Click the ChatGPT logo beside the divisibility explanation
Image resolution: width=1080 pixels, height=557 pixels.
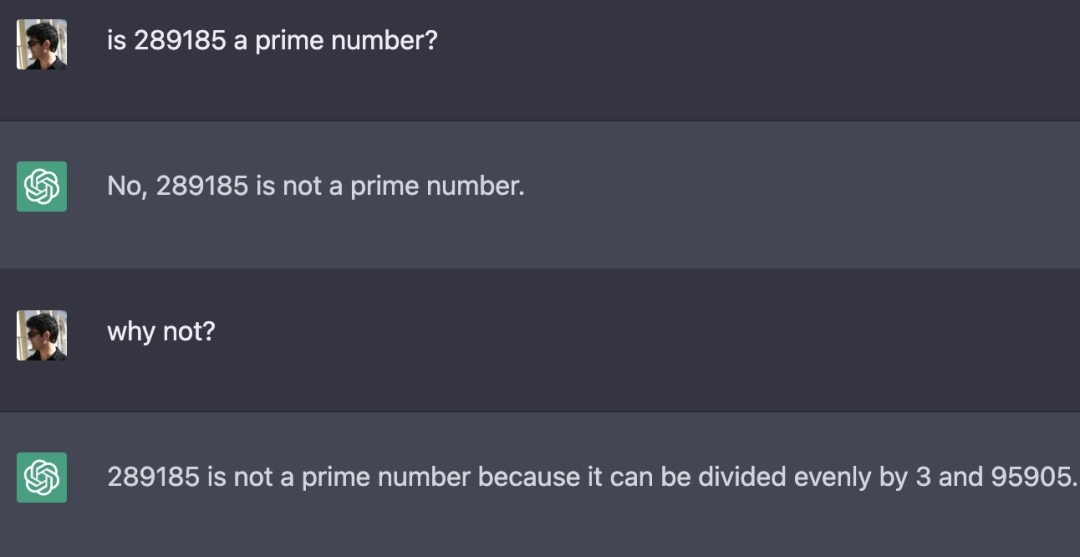click(x=42, y=477)
